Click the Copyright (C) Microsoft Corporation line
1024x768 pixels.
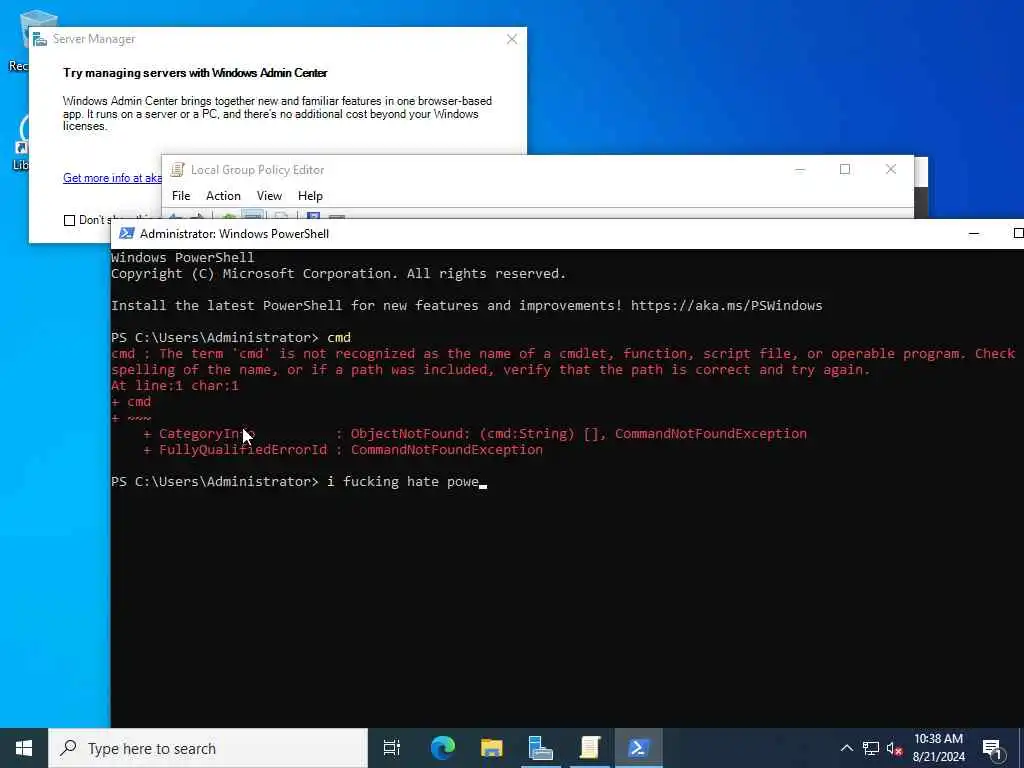(338, 274)
